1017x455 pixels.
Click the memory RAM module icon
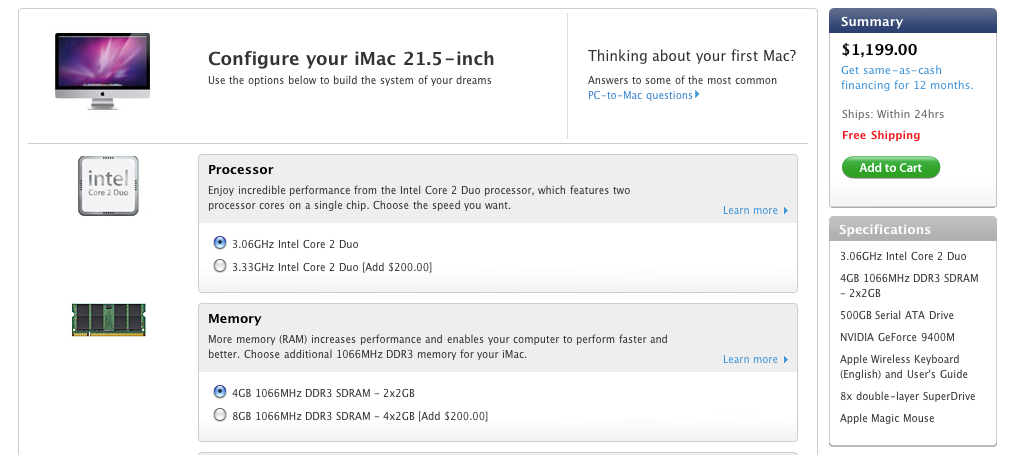108,320
